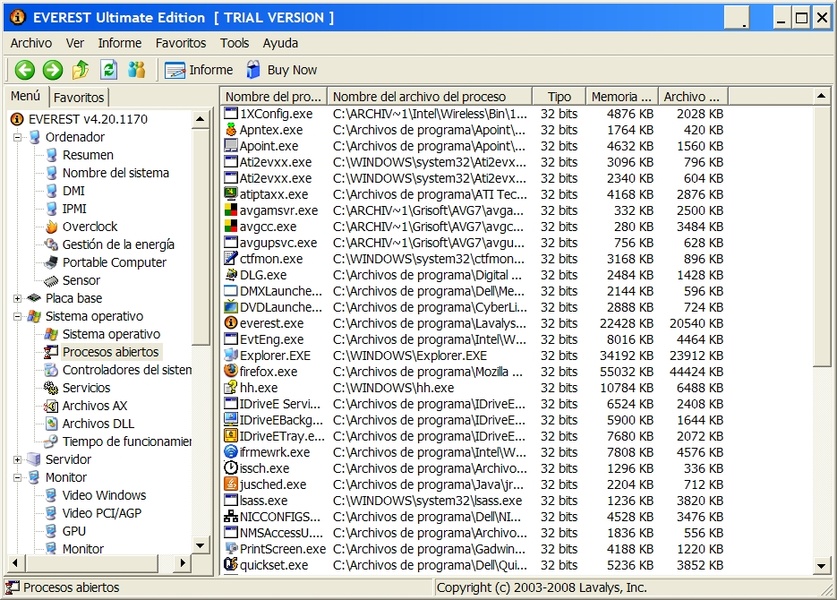Open the Informe menu
Image resolution: width=837 pixels, height=600 pixels.
119,43
